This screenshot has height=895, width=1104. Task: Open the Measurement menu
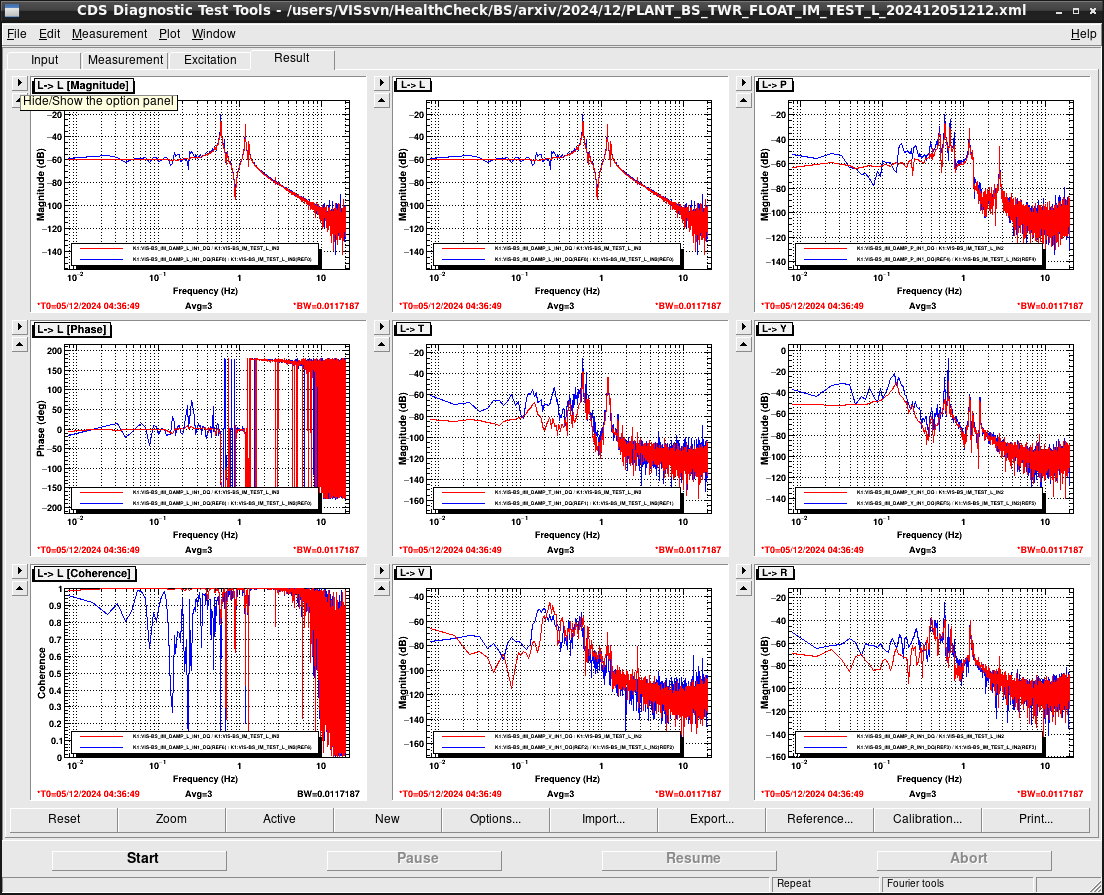109,34
